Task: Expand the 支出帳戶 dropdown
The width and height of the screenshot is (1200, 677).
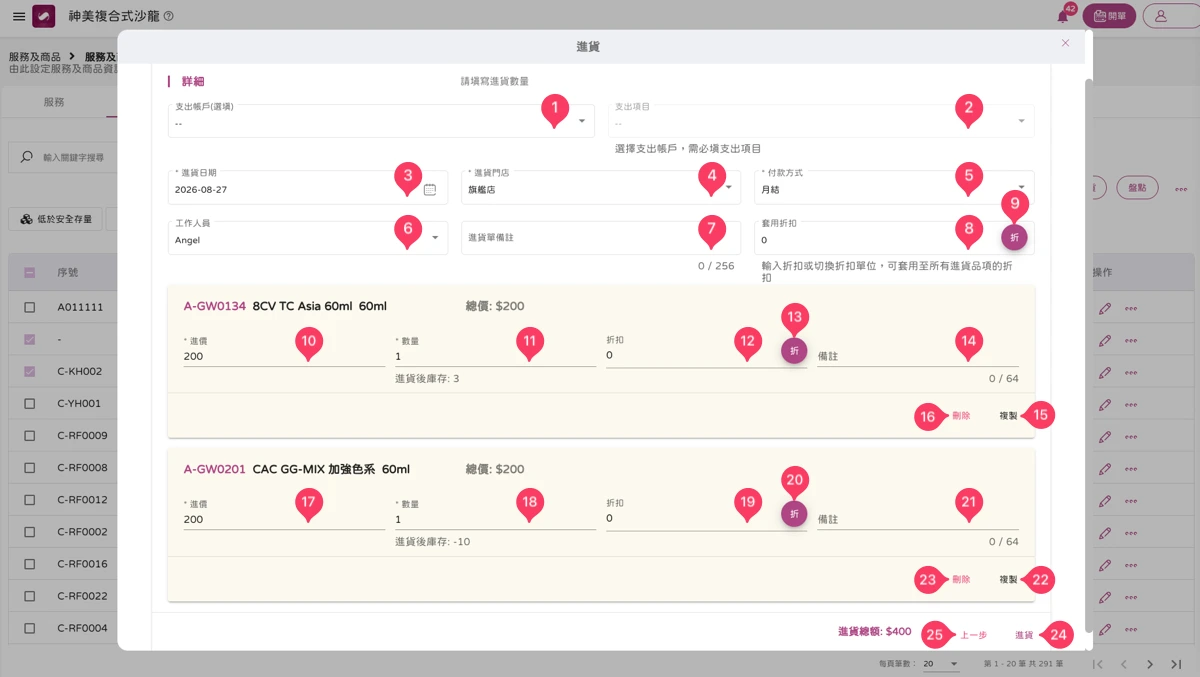Action: pyautogui.click(x=381, y=121)
